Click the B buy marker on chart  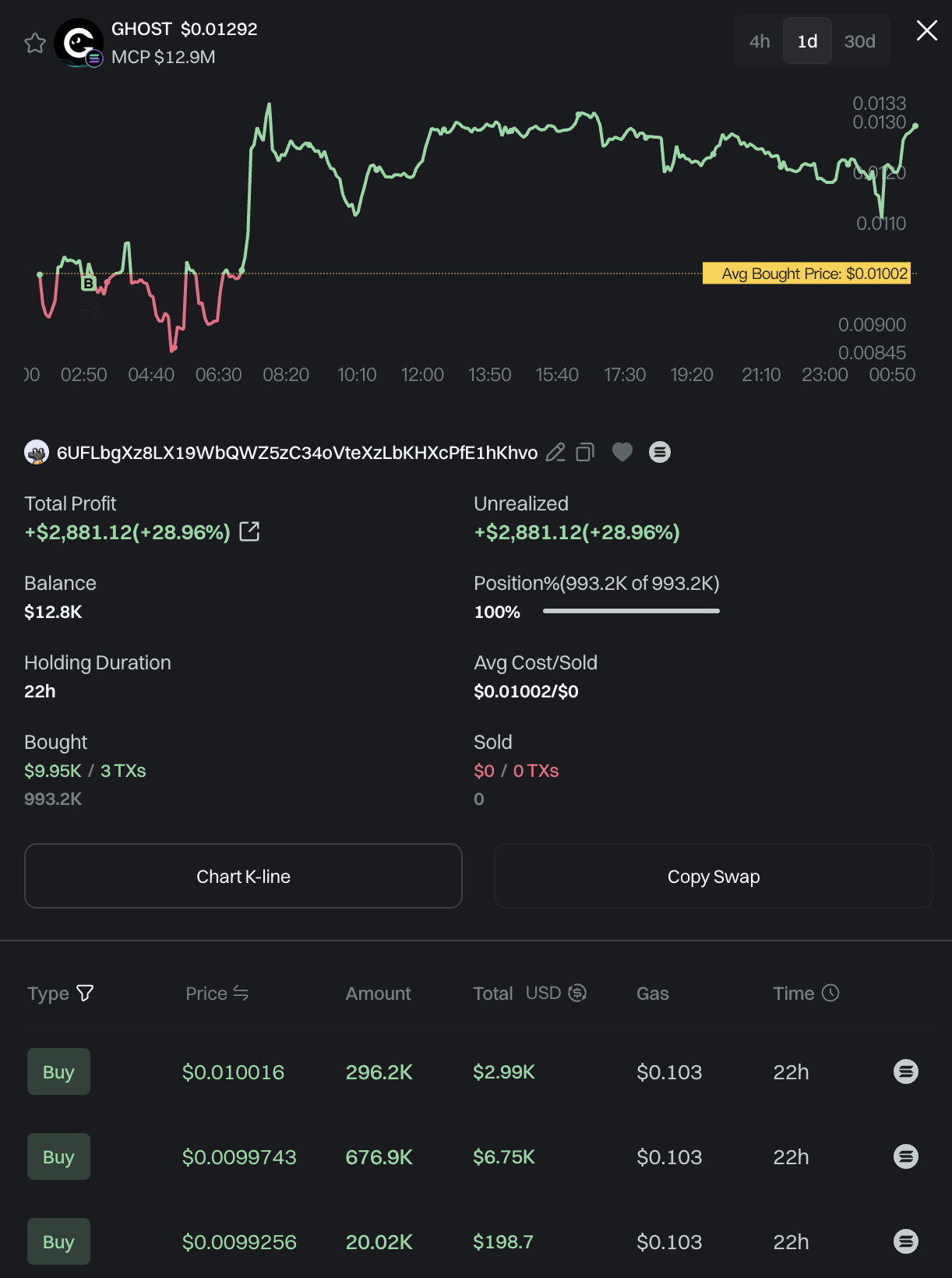click(x=89, y=284)
